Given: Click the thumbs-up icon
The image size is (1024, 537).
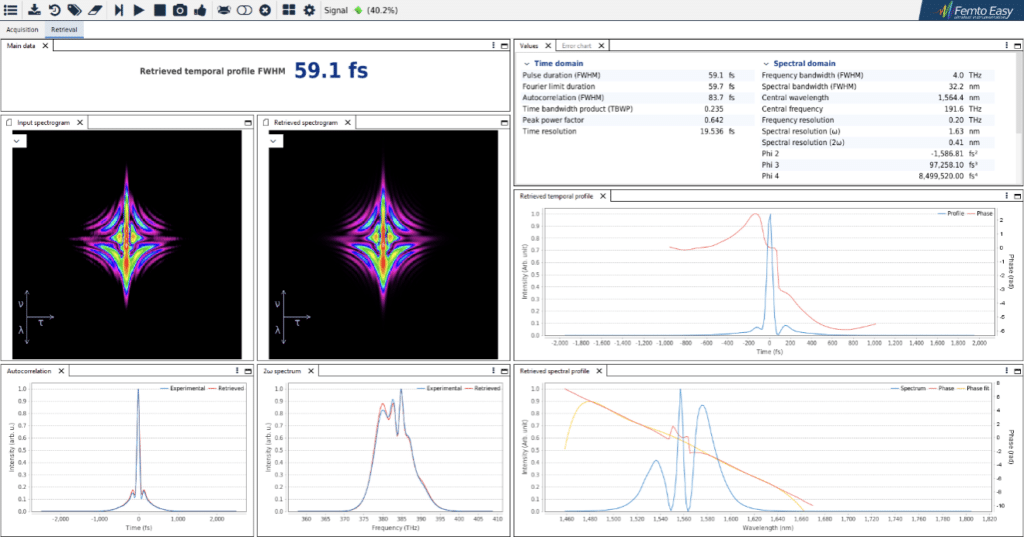Looking at the screenshot, I should (200, 10).
